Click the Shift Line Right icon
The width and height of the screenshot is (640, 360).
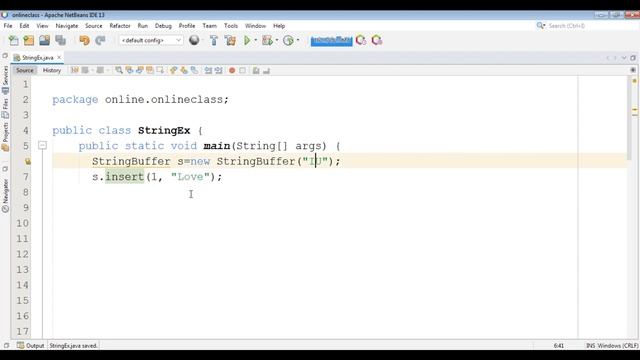tap(218, 71)
